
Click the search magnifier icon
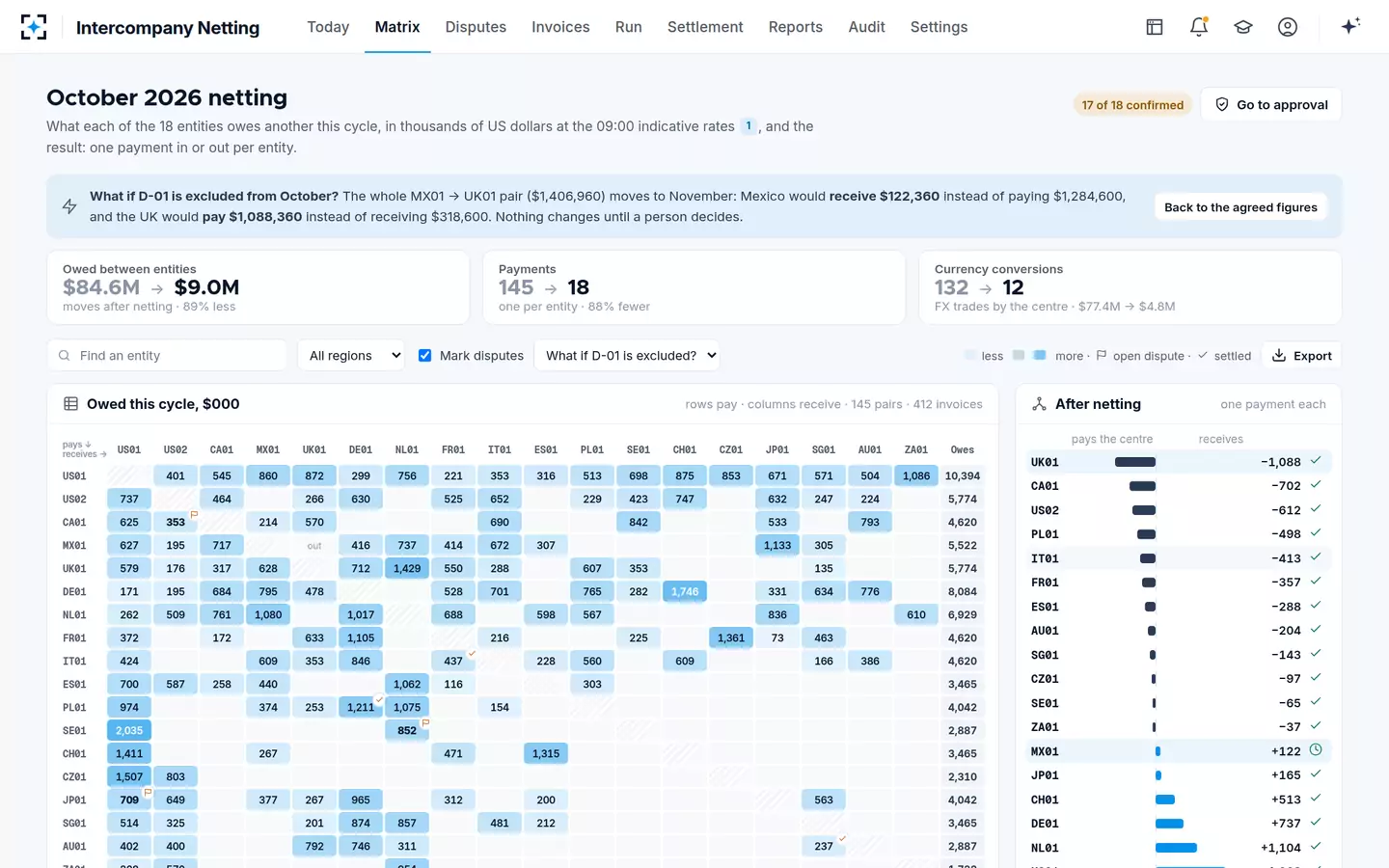(65, 356)
